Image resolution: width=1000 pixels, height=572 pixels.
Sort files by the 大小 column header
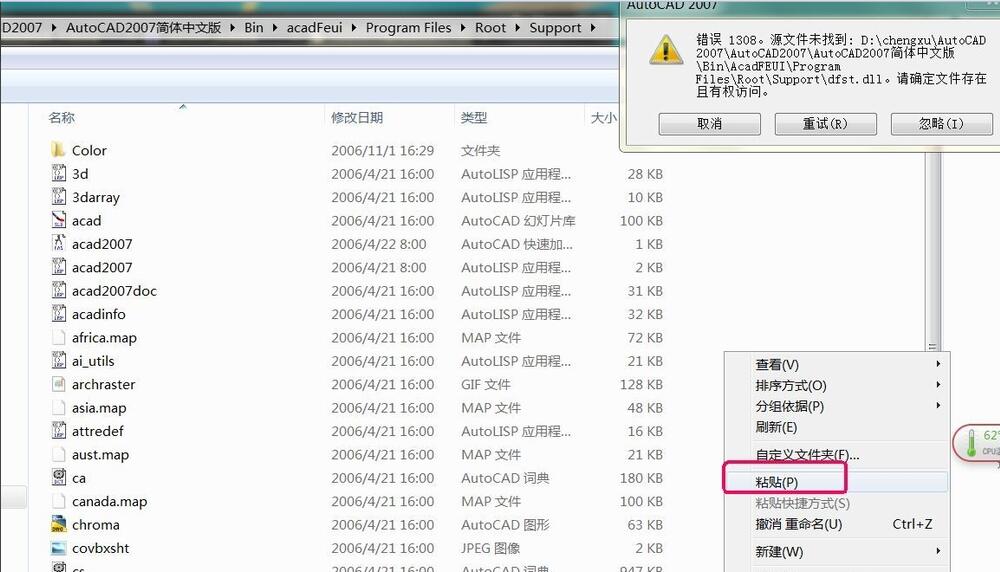602,117
